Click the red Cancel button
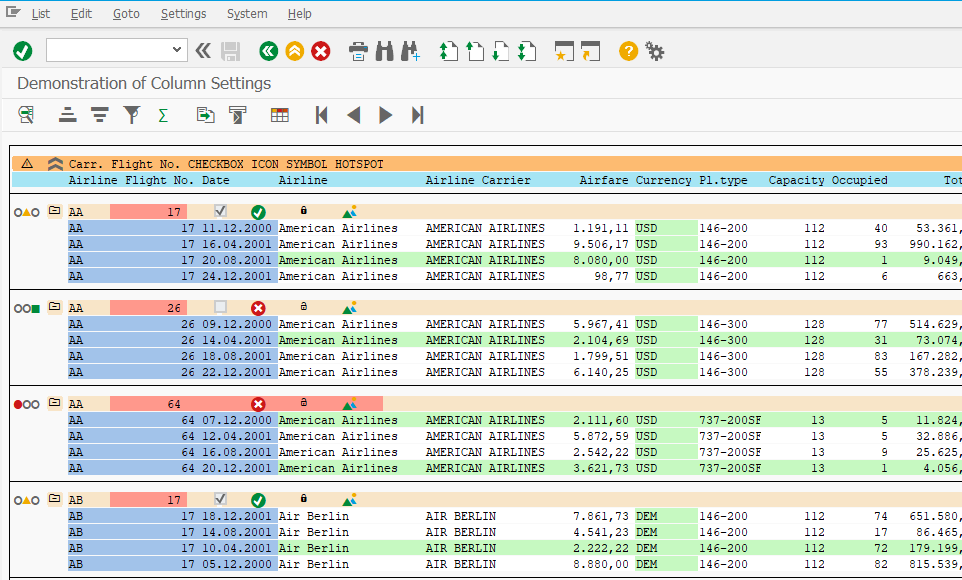The image size is (962, 580). (x=320, y=51)
